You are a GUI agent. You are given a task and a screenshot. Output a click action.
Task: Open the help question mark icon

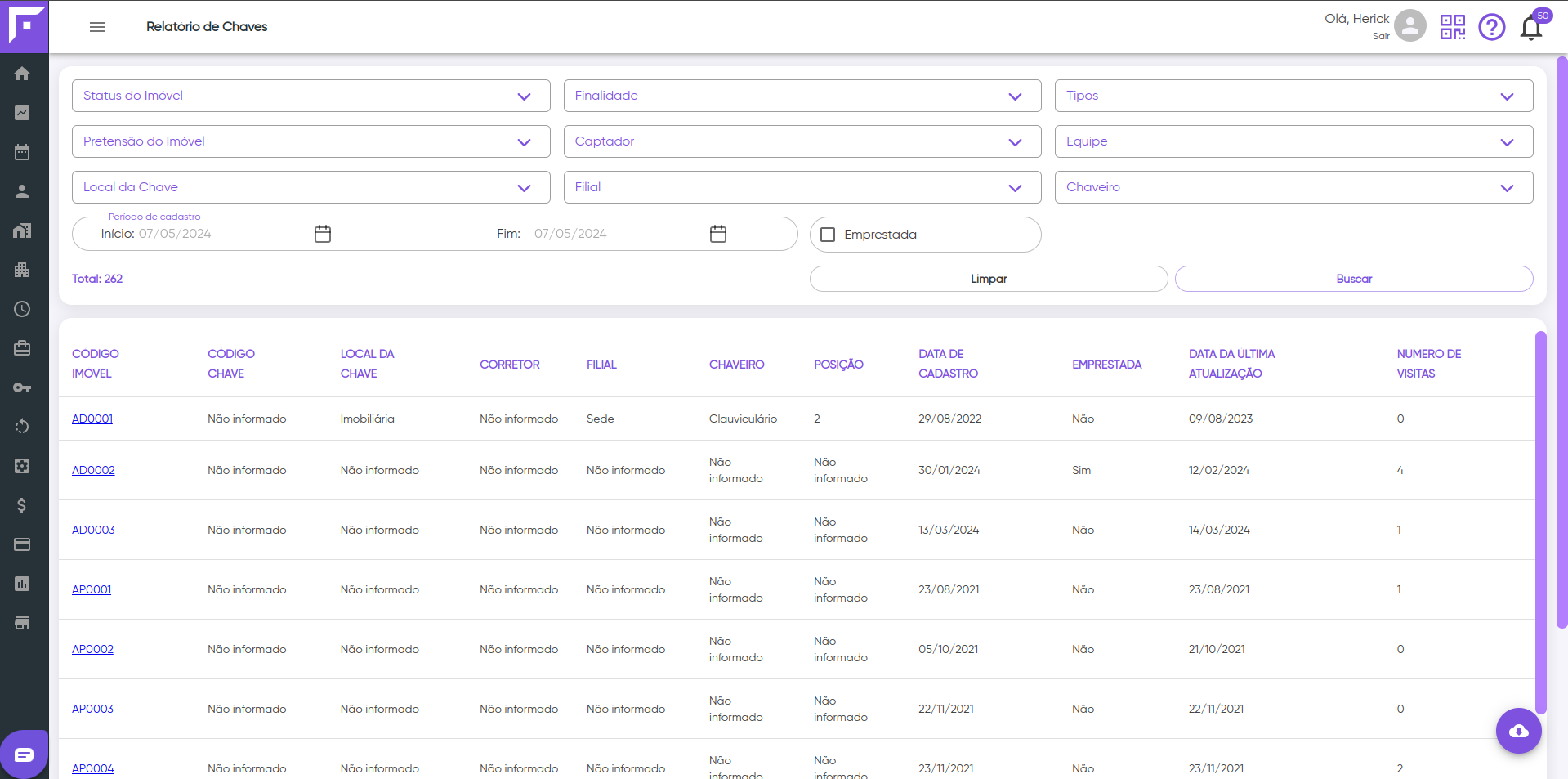(1491, 27)
